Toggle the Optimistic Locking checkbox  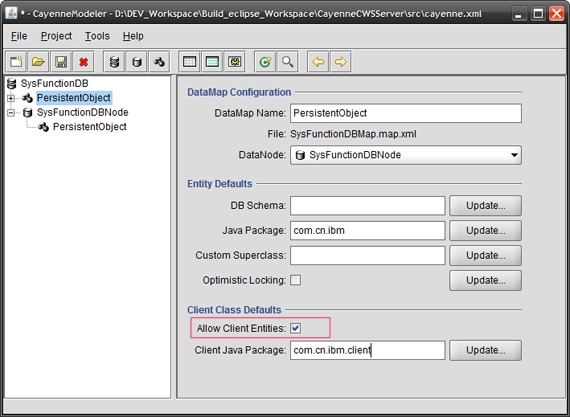click(296, 280)
